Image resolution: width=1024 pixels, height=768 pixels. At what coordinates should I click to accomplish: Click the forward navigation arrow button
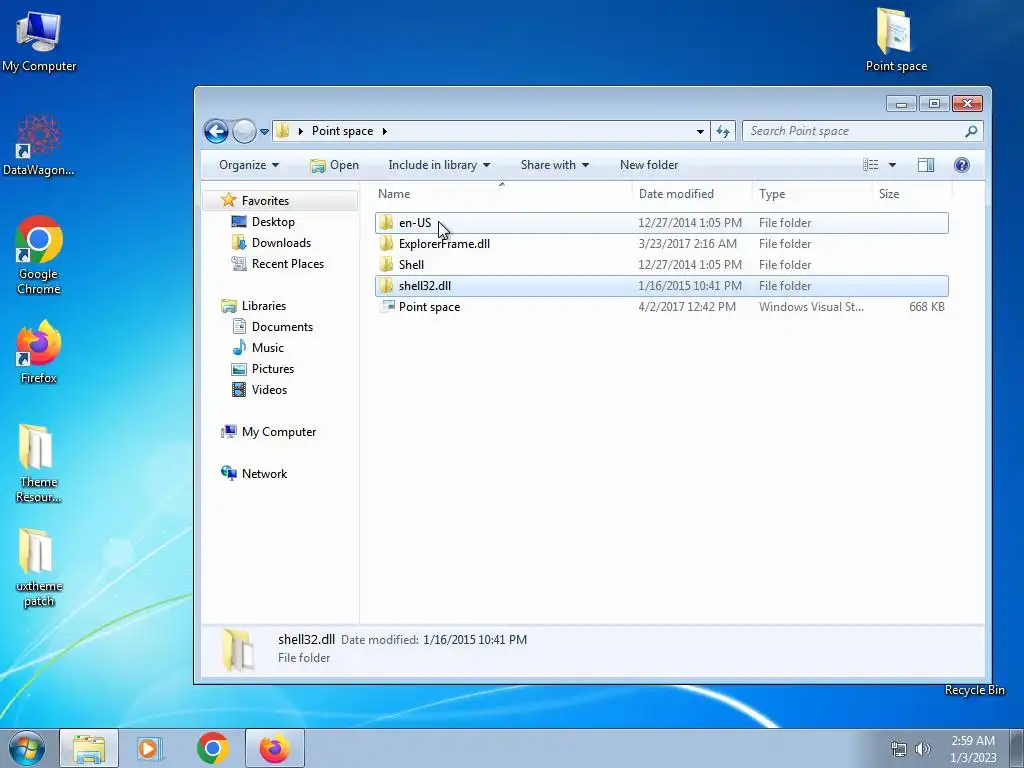tap(244, 131)
